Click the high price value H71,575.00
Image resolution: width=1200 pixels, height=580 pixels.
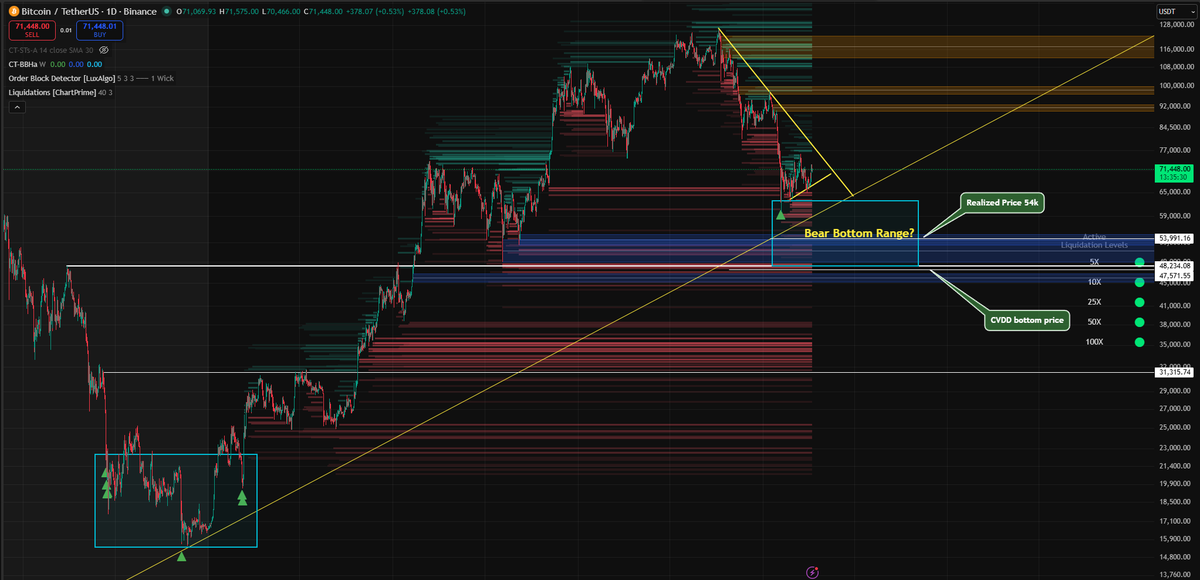[241, 11]
